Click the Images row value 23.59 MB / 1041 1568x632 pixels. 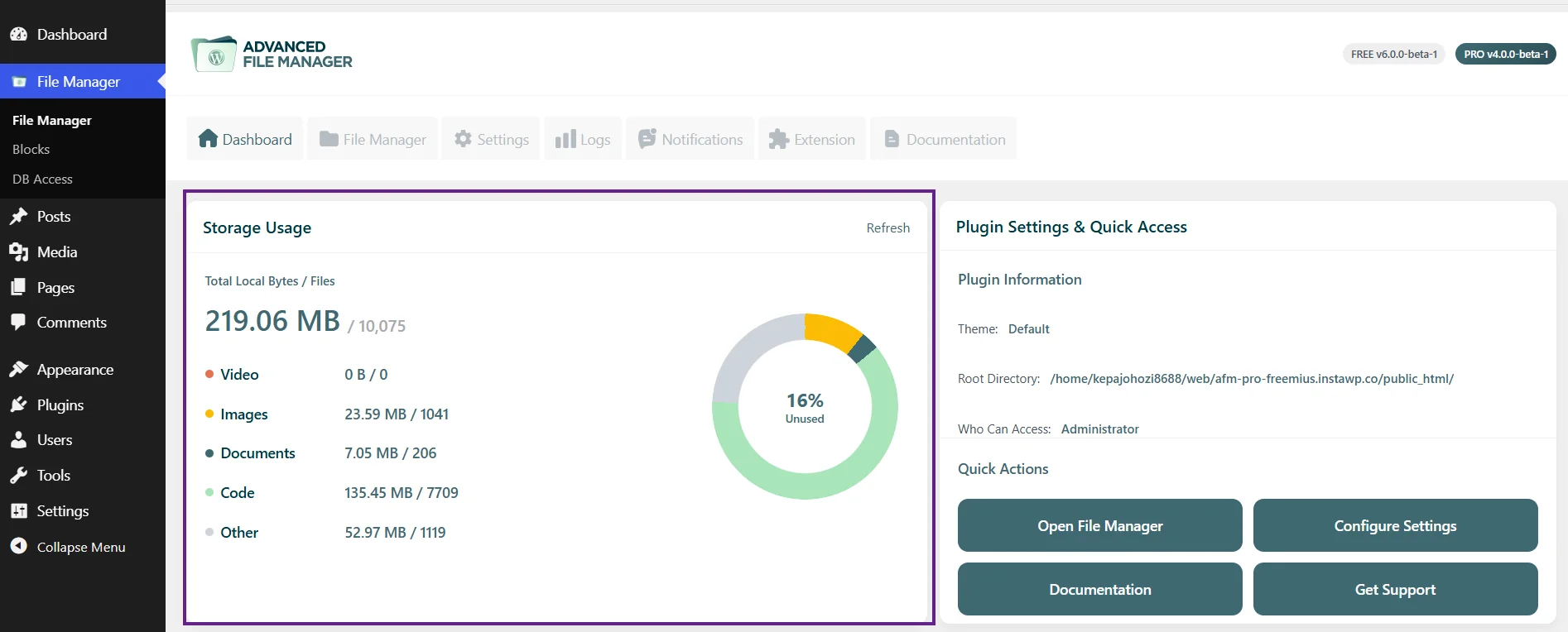(397, 414)
